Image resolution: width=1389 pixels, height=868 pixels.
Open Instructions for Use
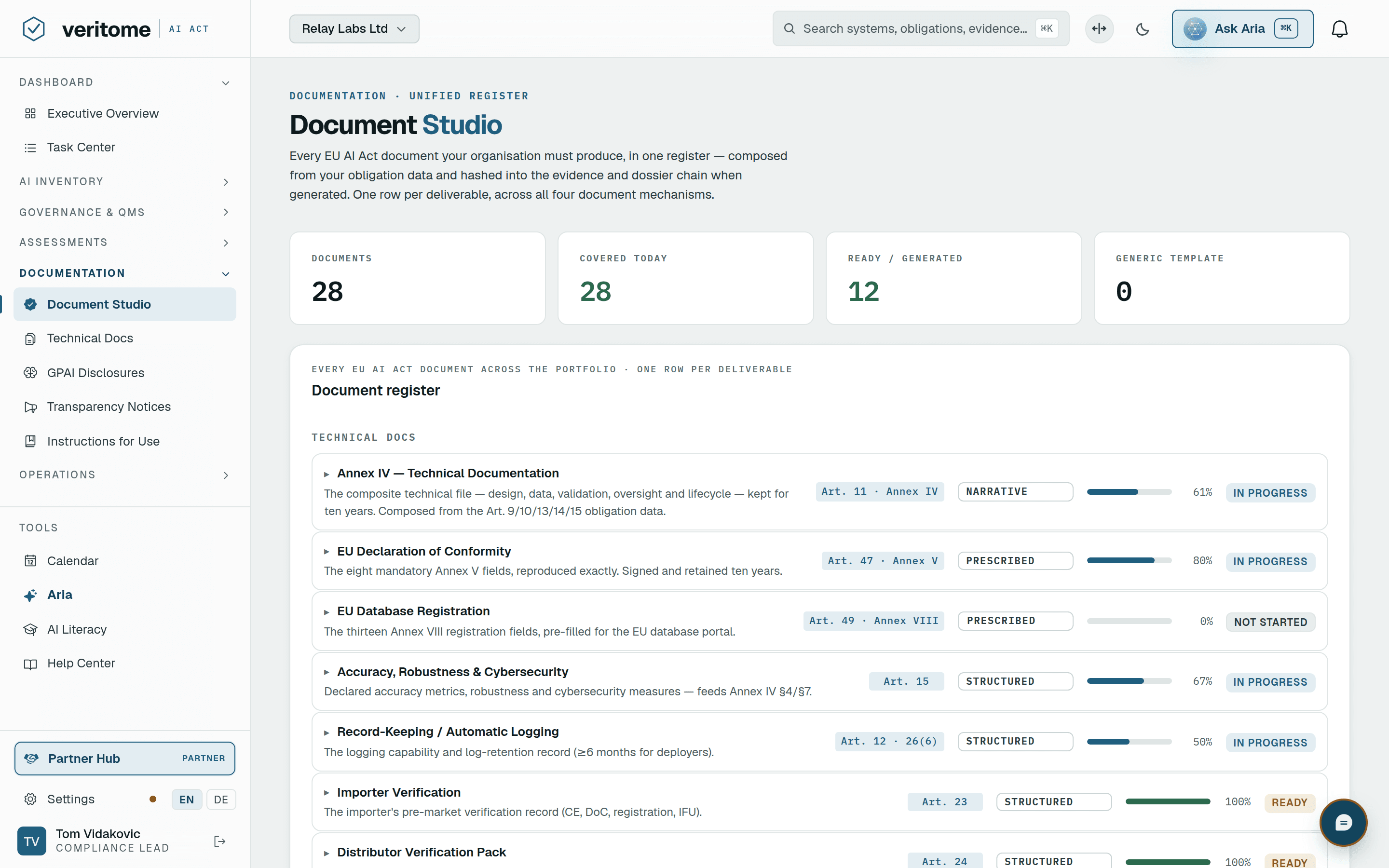click(124, 441)
